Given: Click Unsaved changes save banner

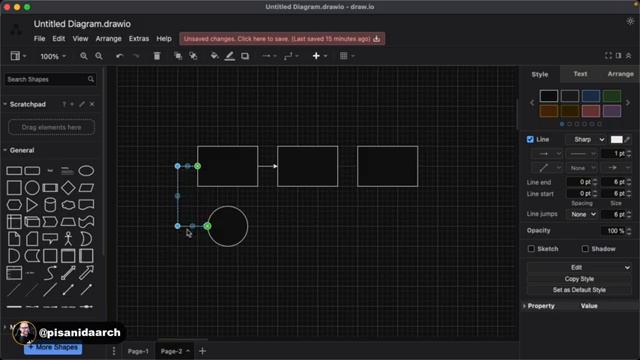Looking at the screenshot, I should click(x=282, y=39).
